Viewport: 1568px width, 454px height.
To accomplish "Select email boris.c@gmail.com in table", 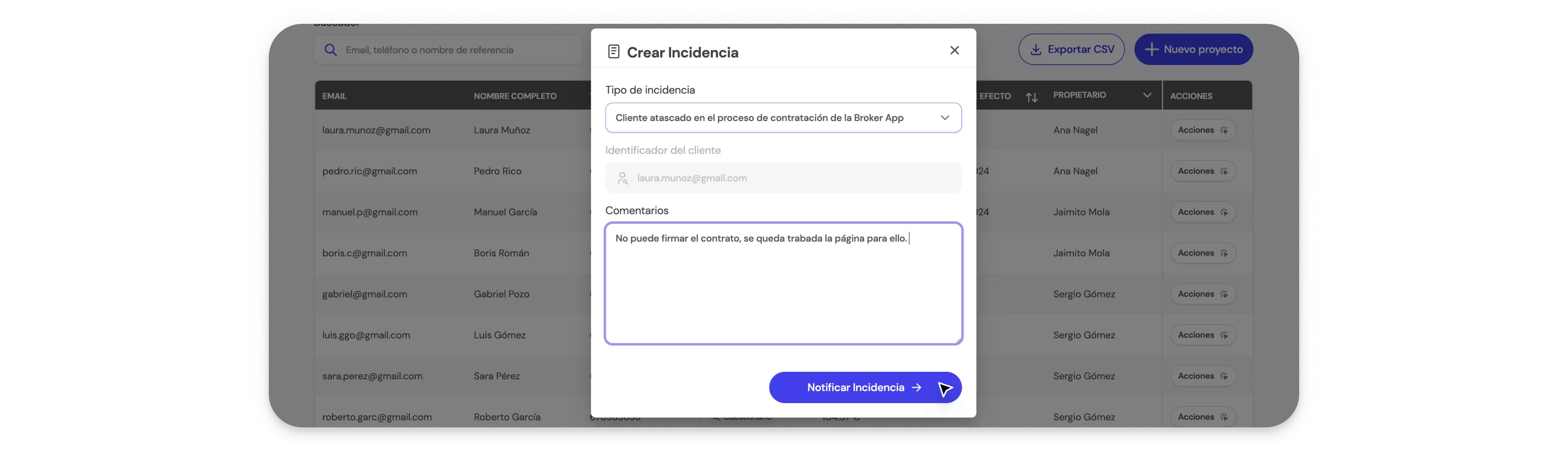I will click(x=364, y=253).
